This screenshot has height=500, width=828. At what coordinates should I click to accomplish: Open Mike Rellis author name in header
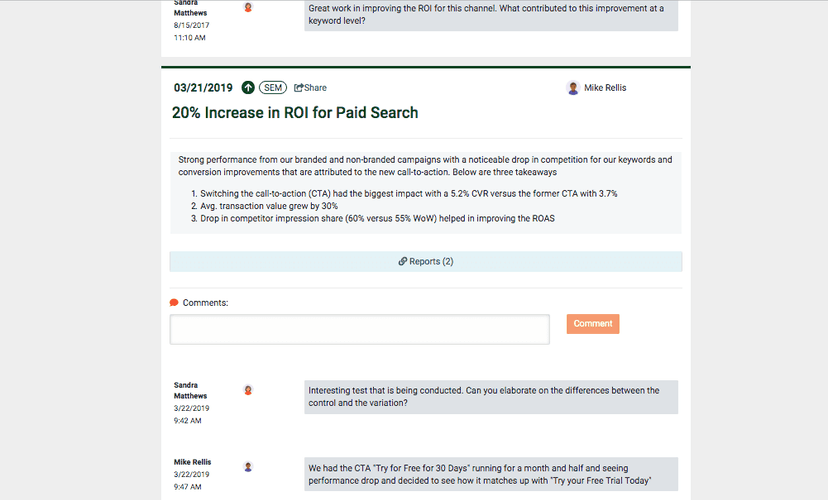(x=605, y=88)
